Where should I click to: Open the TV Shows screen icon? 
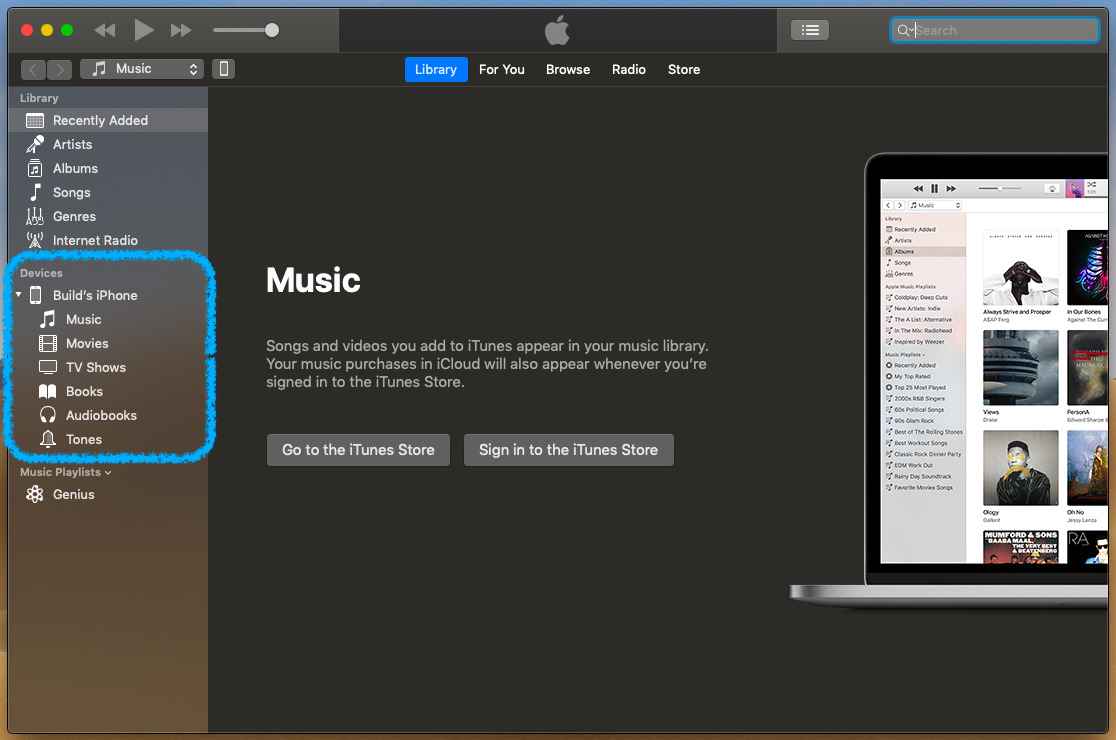[x=48, y=367]
